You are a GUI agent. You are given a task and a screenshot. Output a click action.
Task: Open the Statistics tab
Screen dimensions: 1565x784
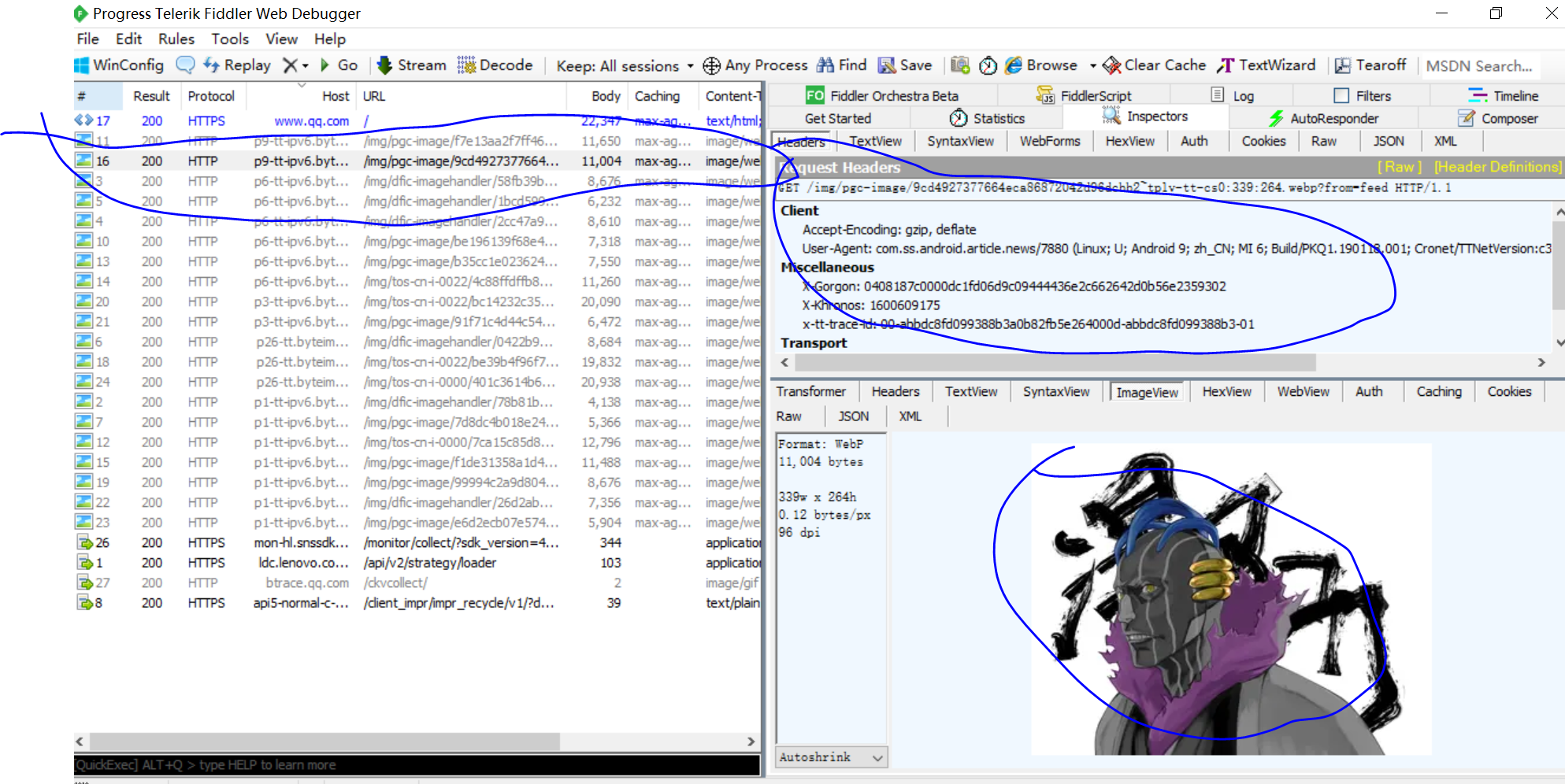987,118
